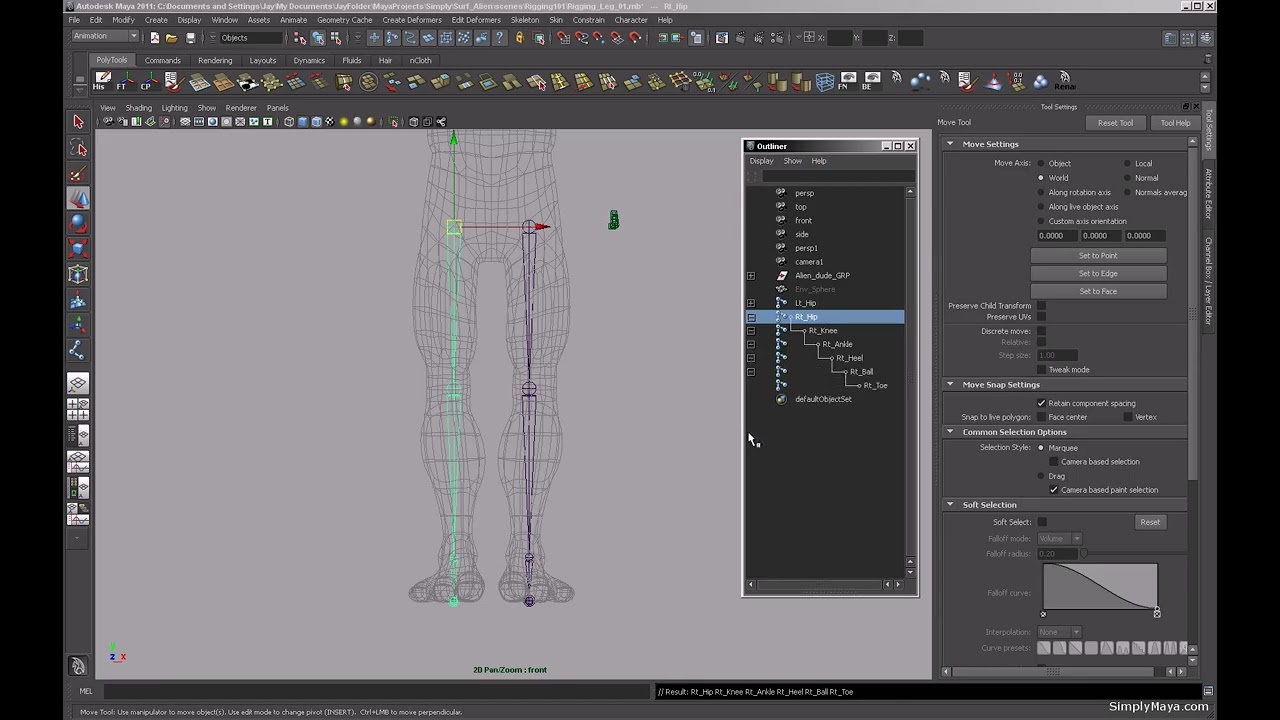The image size is (1280, 720).
Task: Enable Preserve UVs checkbox
Action: click(x=1041, y=317)
